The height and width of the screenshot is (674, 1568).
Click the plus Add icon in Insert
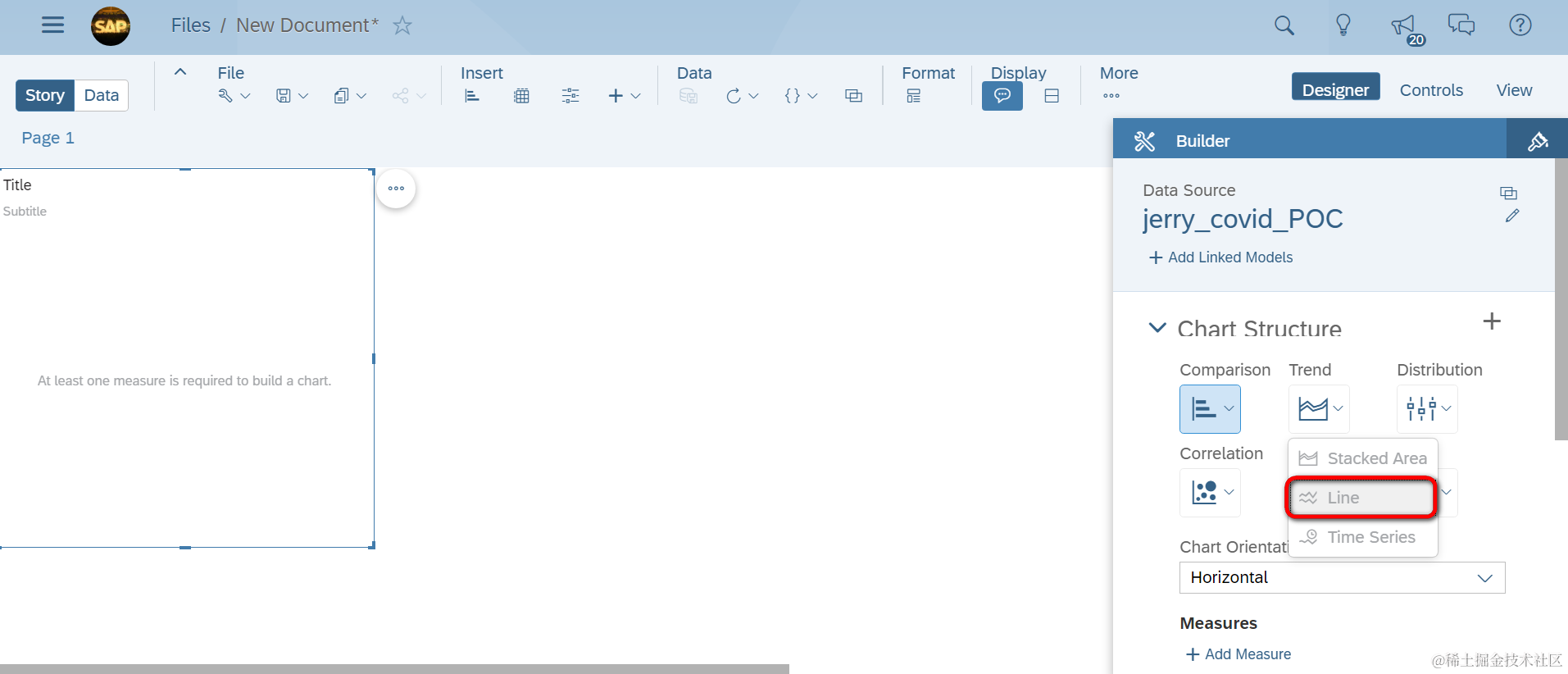point(616,96)
